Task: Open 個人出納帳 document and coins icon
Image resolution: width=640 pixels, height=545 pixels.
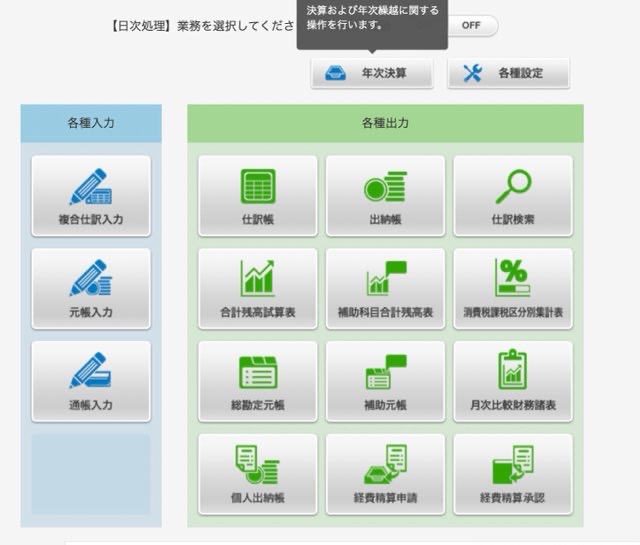Action: [x=257, y=465]
